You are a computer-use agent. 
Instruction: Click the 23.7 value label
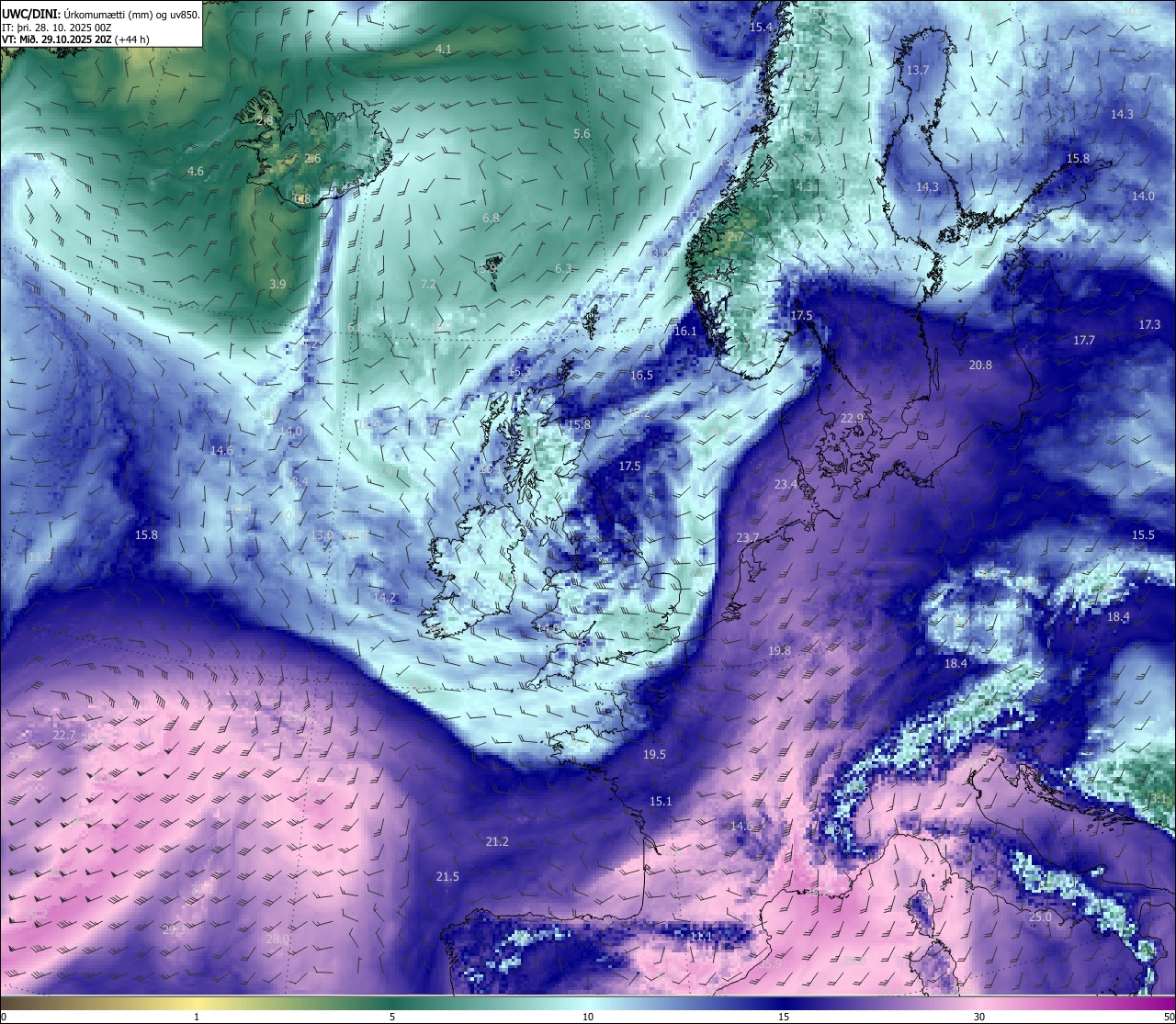tap(748, 538)
